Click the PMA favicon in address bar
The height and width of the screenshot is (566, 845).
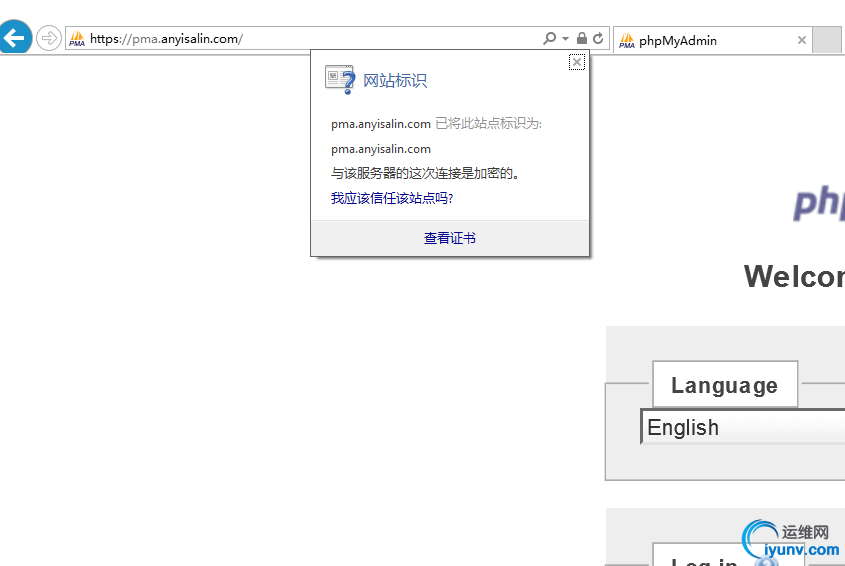coord(77,39)
